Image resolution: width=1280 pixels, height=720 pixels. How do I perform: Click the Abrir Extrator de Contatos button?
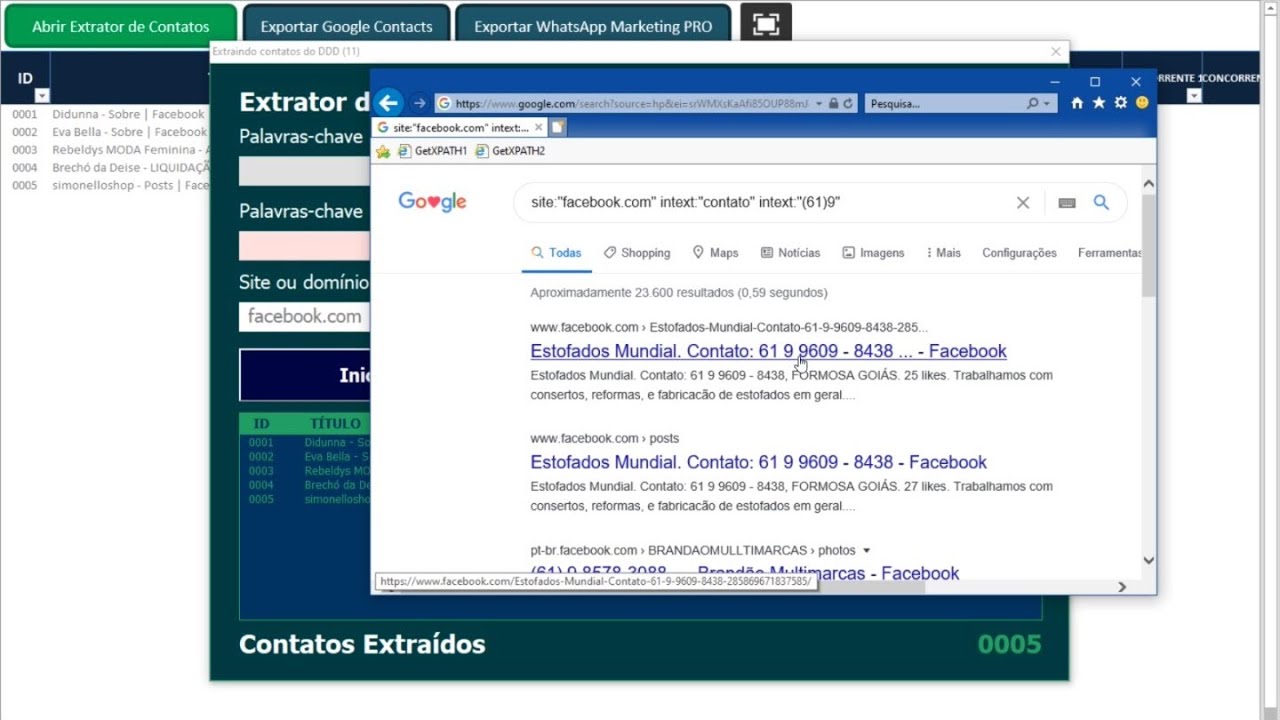pos(121,27)
